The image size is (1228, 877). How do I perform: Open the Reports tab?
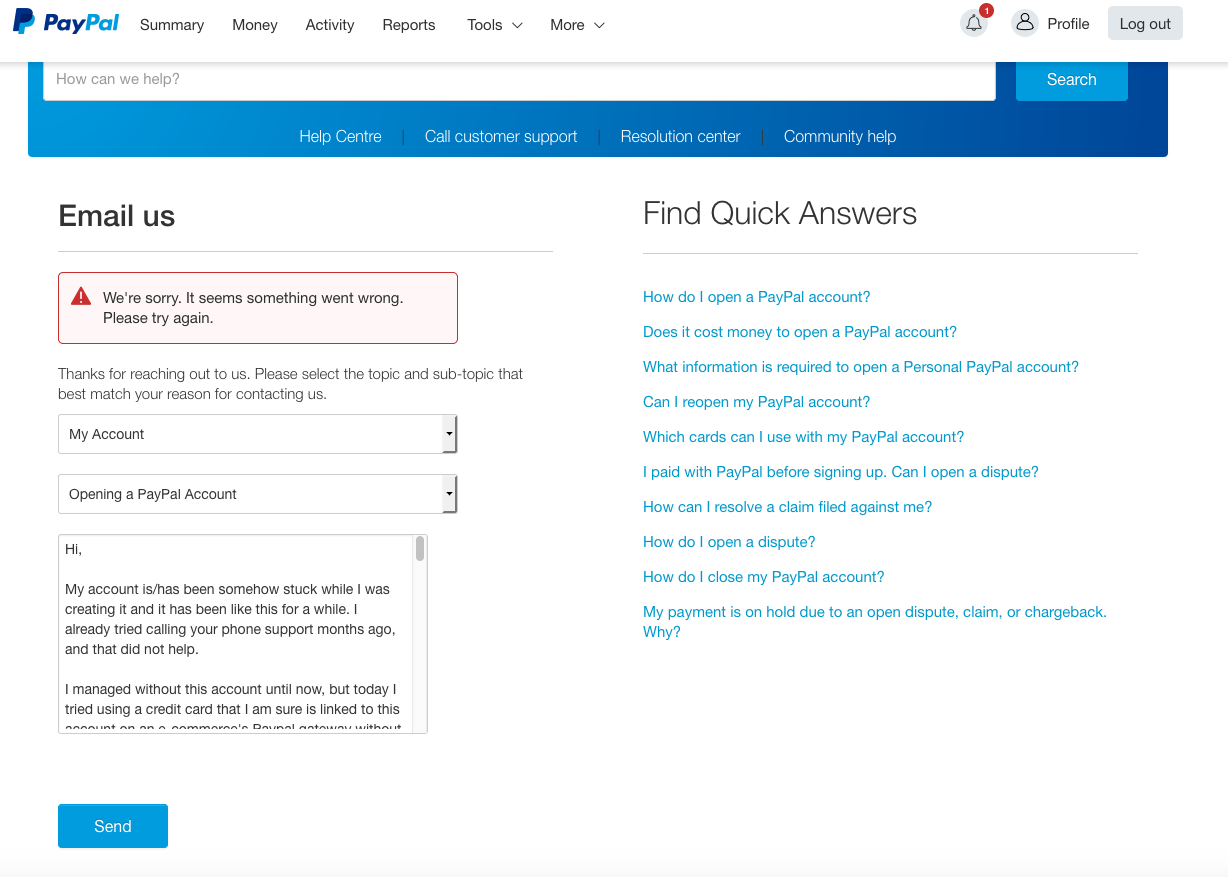point(409,25)
